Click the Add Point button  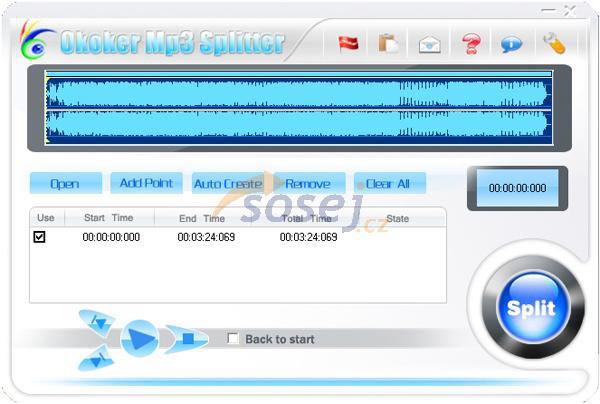(x=146, y=183)
